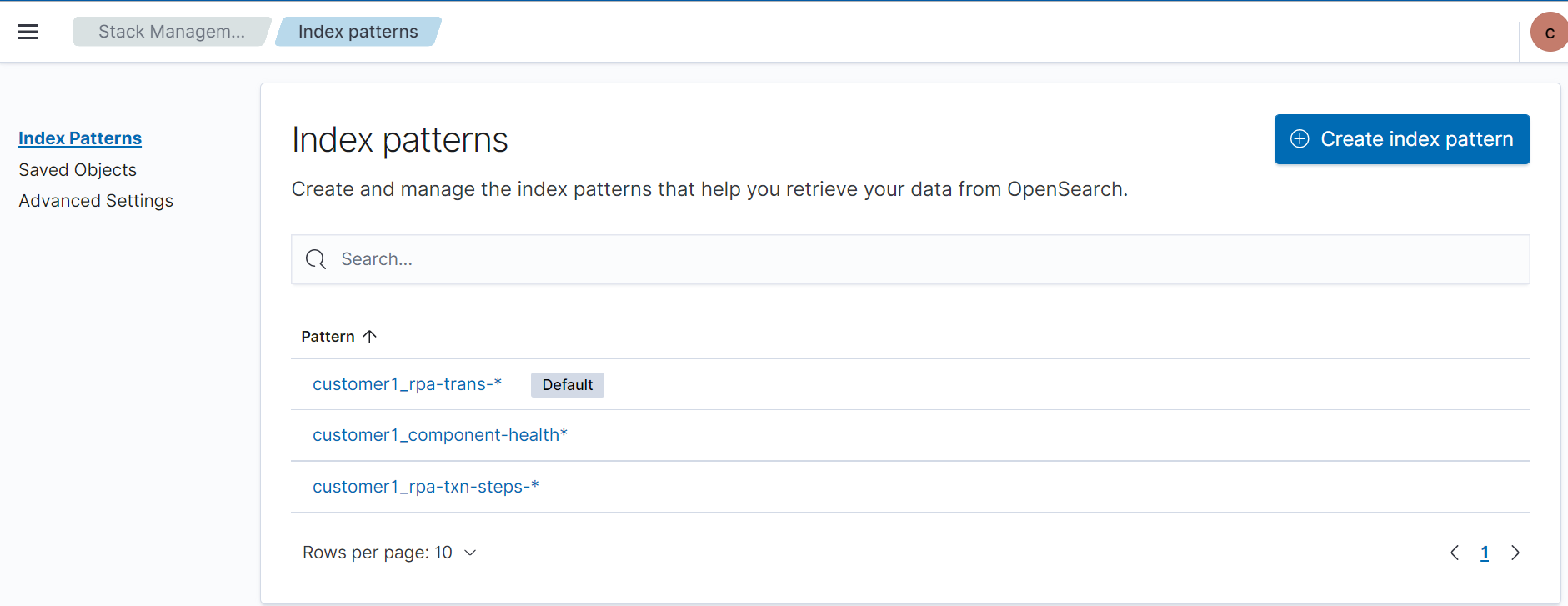Click the search magnifier icon

click(316, 259)
